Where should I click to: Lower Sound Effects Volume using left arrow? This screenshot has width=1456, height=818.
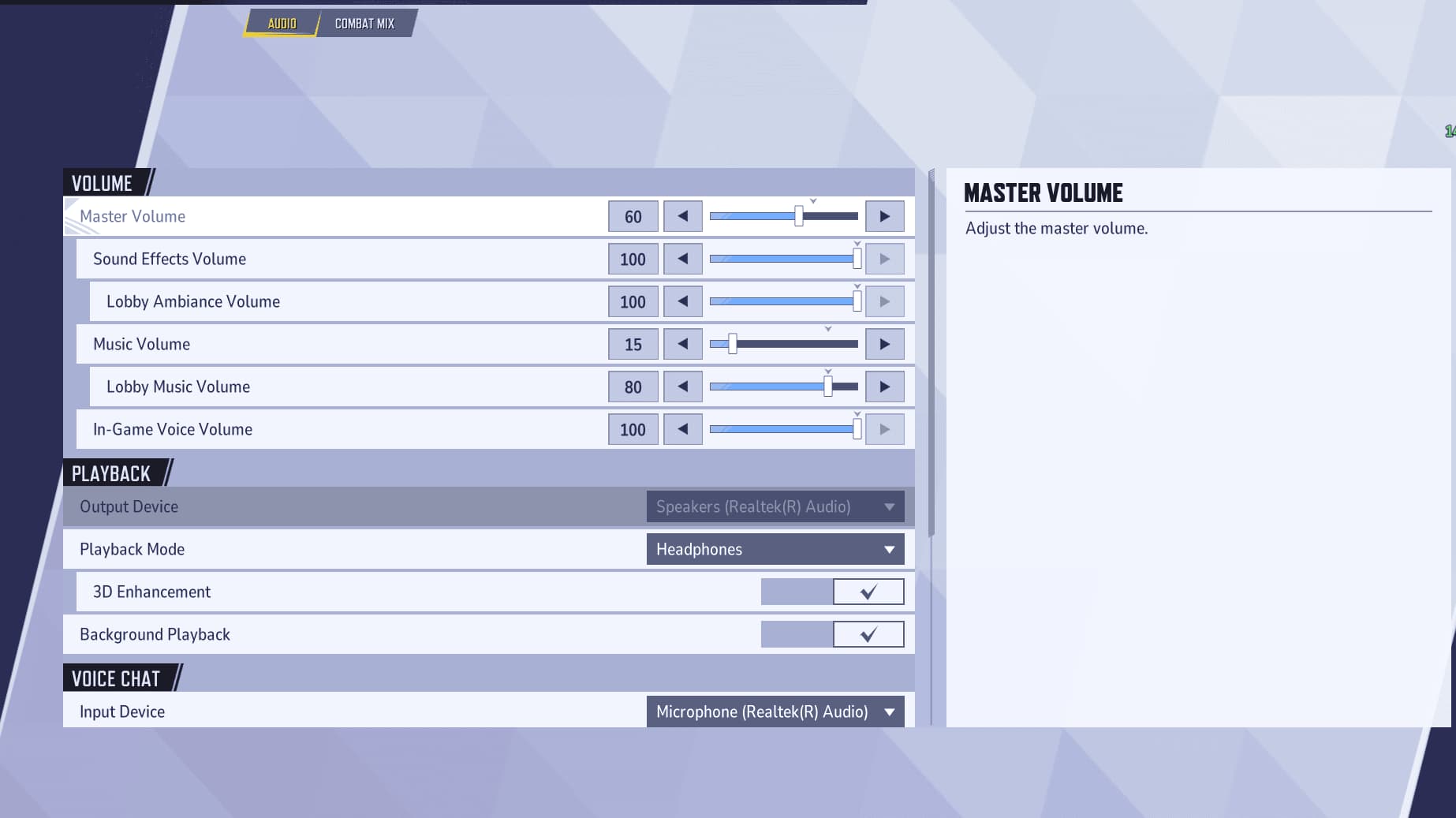(x=682, y=259)
